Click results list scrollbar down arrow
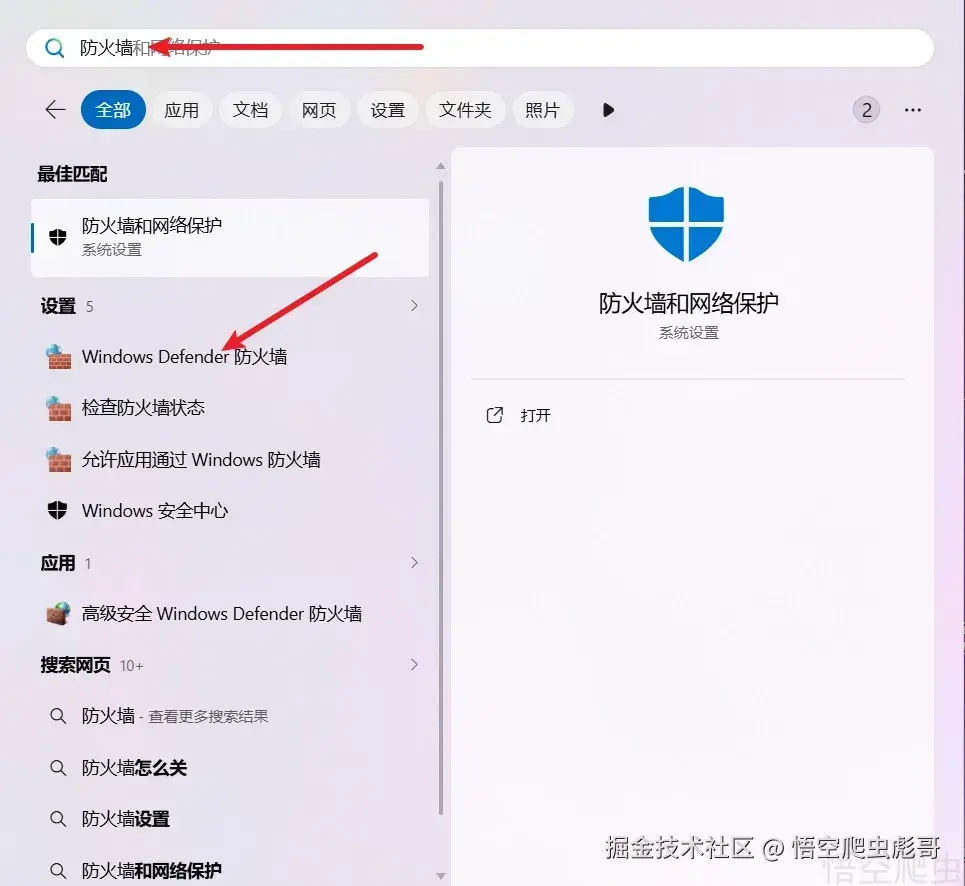The height and width of the screenshot is (886, 965). (x=441, y=876)
